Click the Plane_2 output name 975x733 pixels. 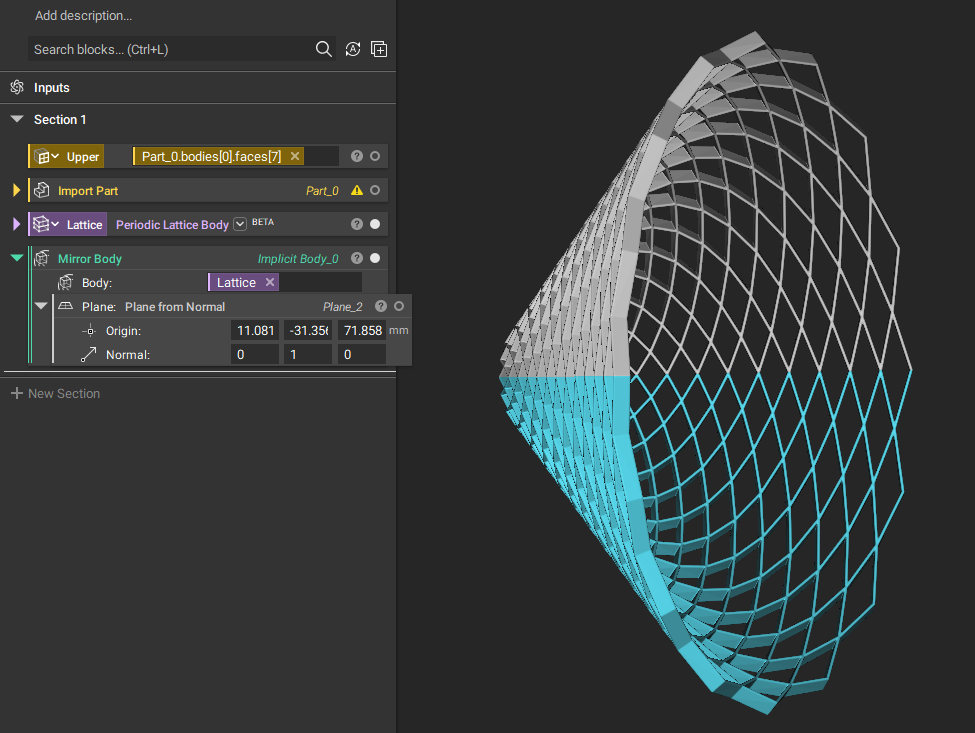343,307
